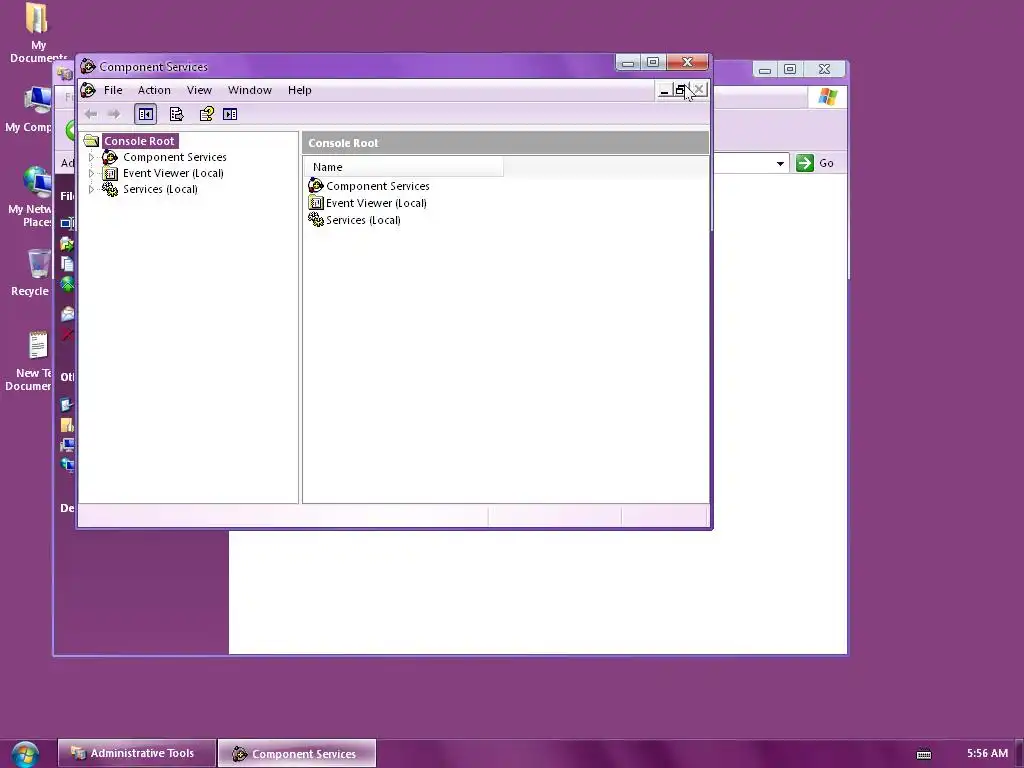Click the Services gears icon in the list pane
Image resolution: width=1024 pixels, height=768 pixels.
pos(315,220)
